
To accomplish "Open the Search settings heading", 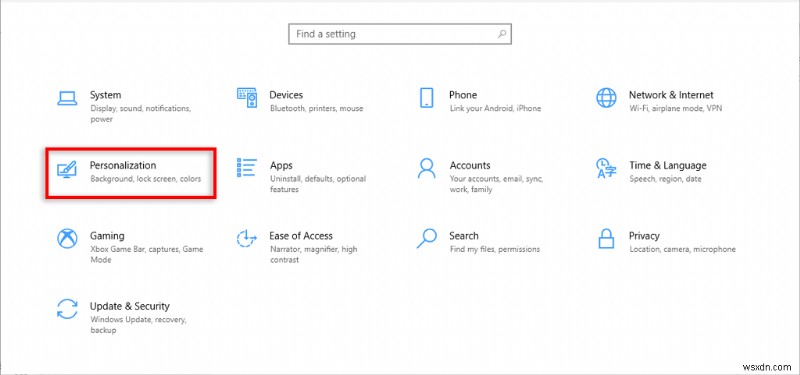I will [464, 236].
